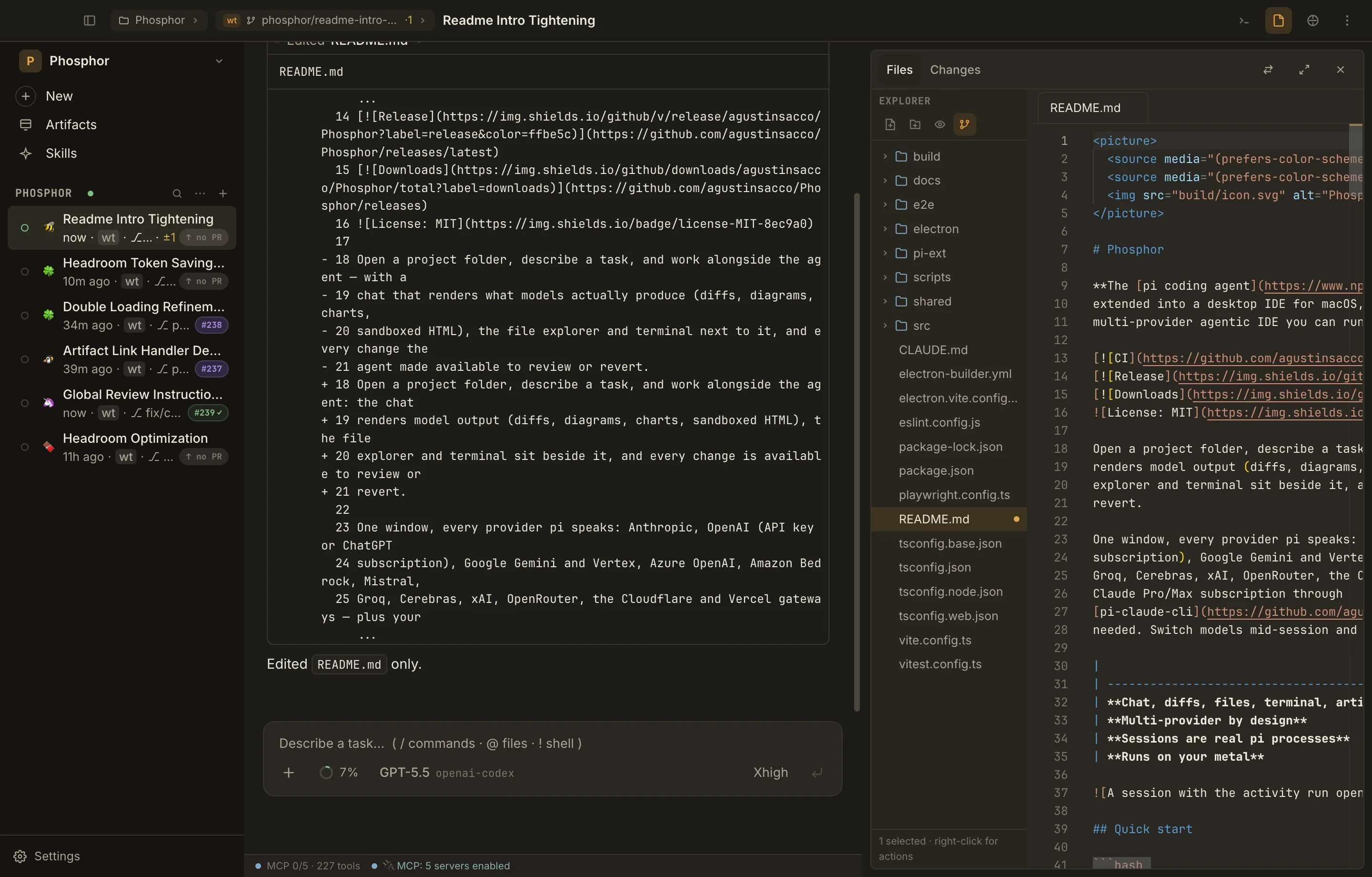Expand the docs folder
Screen dimensions: 1372x877
[948, 180]
